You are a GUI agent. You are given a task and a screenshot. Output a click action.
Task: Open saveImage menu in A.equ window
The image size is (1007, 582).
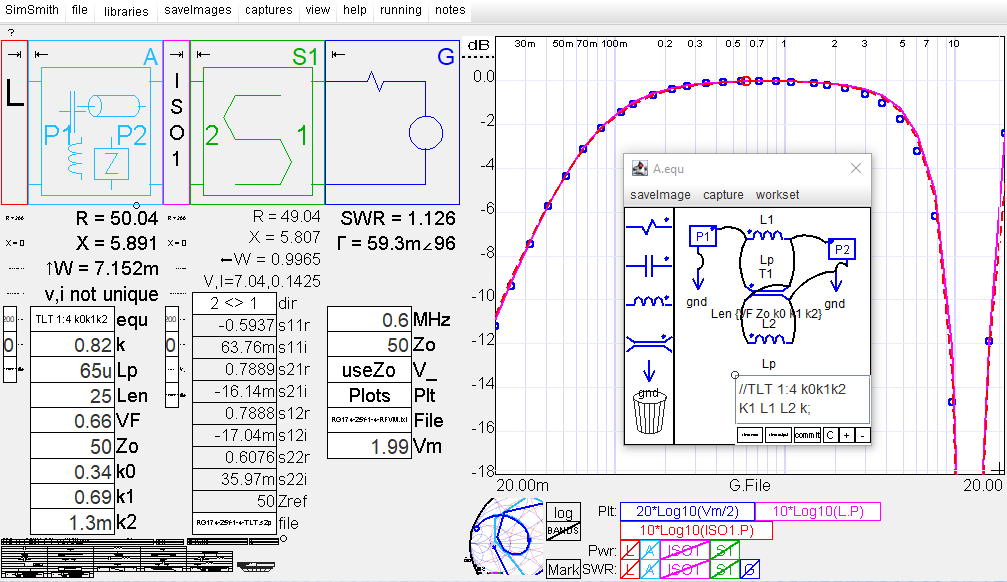point(660,195)
